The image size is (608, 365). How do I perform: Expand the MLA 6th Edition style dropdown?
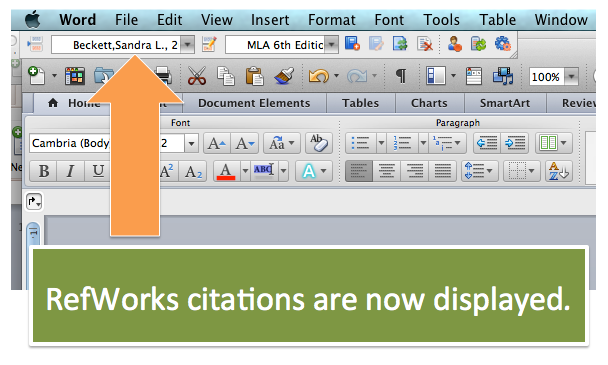point(332,45)
